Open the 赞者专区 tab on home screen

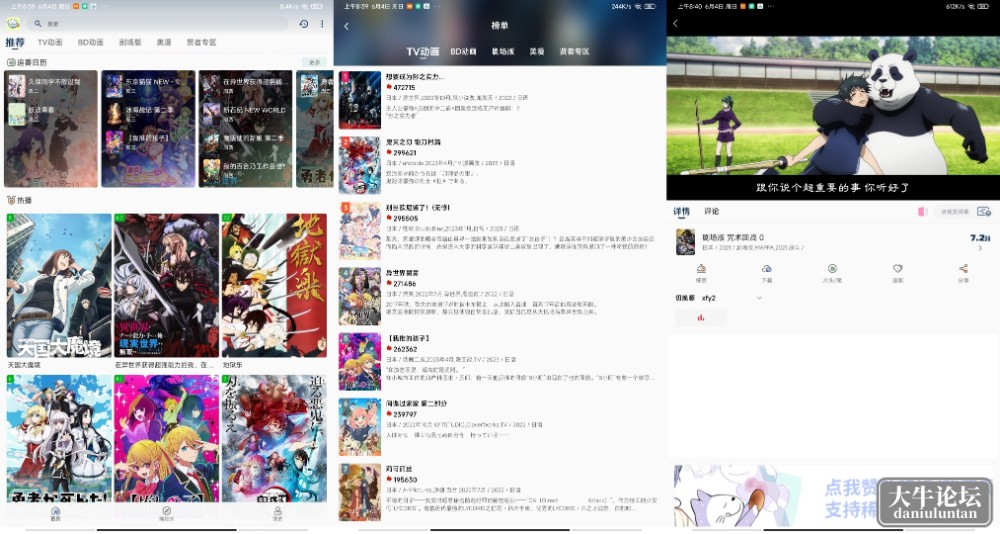[x=202, y=42]
